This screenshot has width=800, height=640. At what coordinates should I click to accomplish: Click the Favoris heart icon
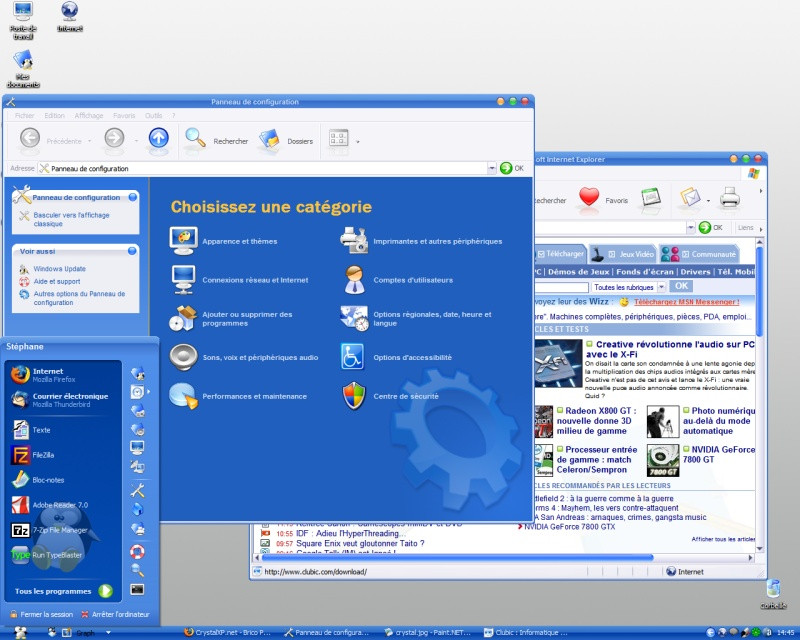tap(589, 198)
